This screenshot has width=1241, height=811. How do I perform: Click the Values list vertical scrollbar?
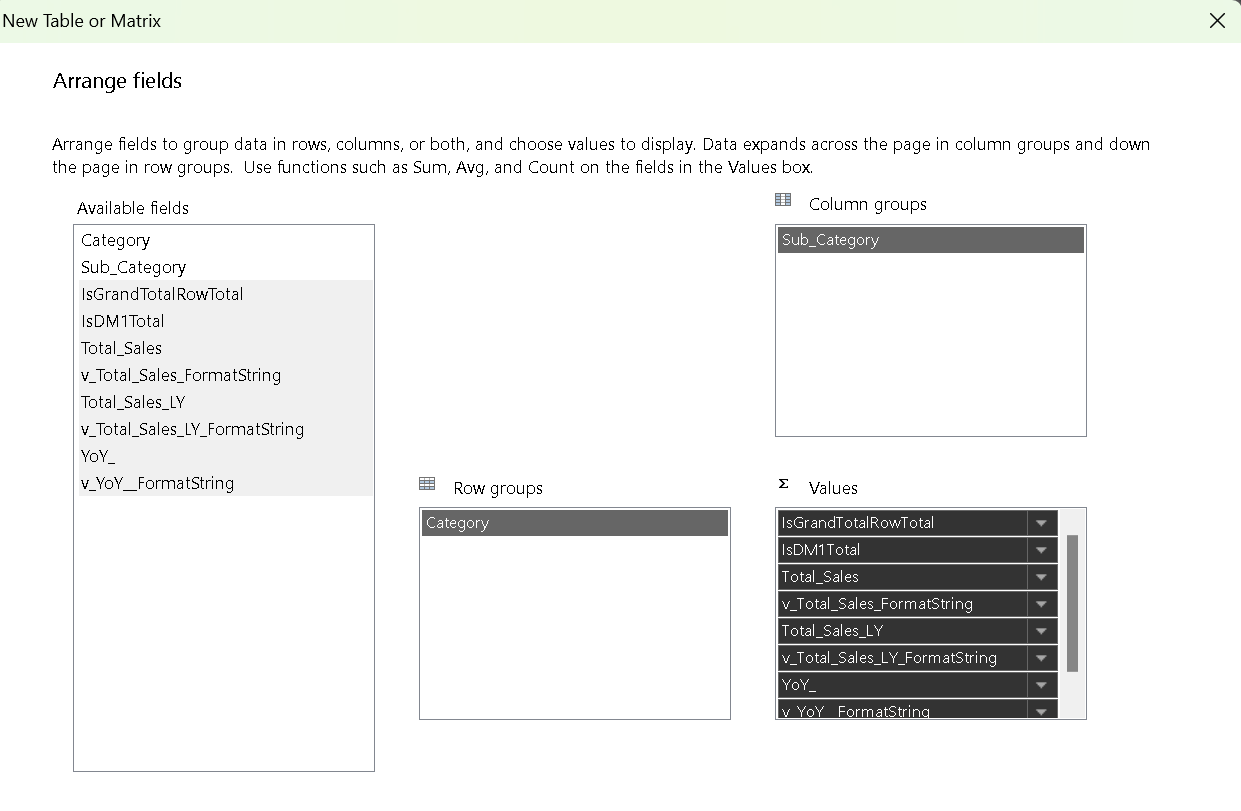1072,603
